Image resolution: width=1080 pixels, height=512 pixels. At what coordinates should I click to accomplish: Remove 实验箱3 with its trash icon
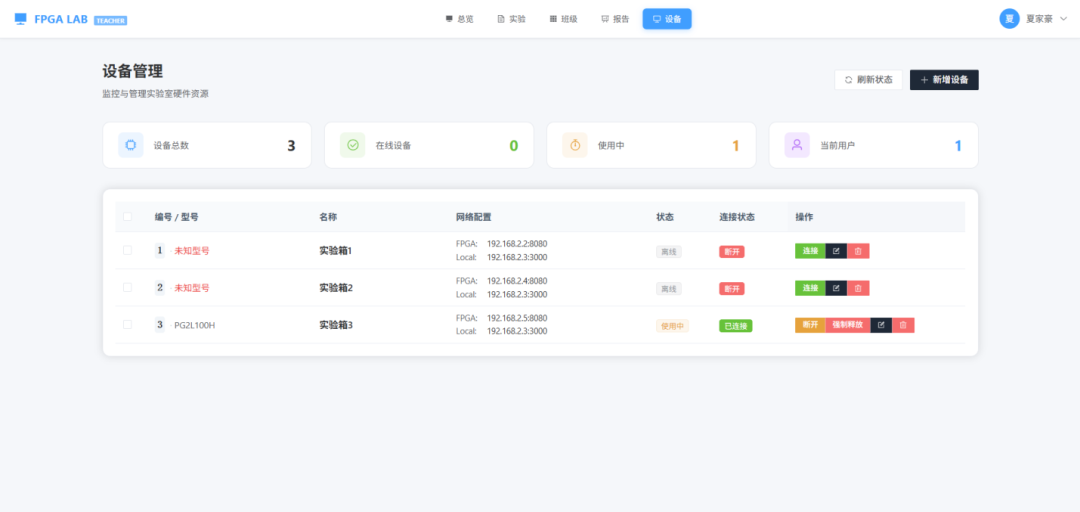tap(903, 325)
